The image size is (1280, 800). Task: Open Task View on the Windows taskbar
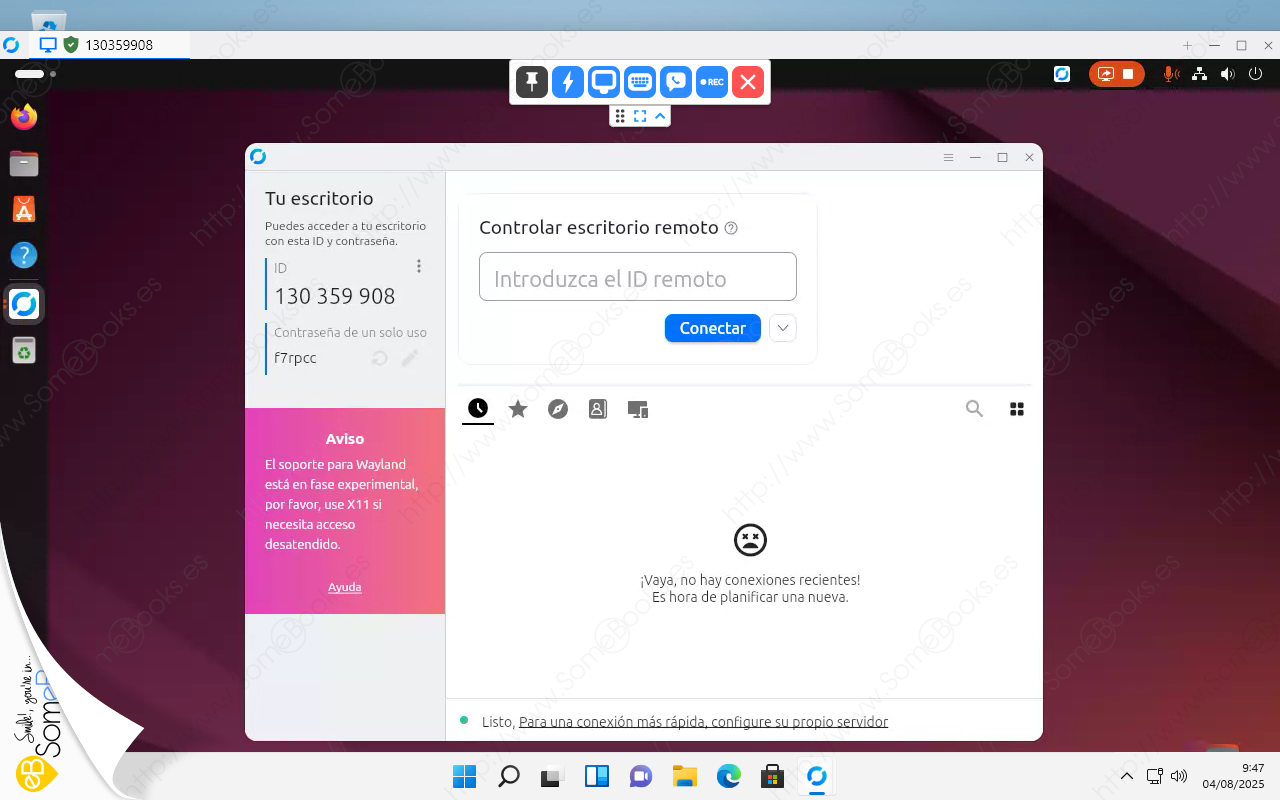[553, 776]
